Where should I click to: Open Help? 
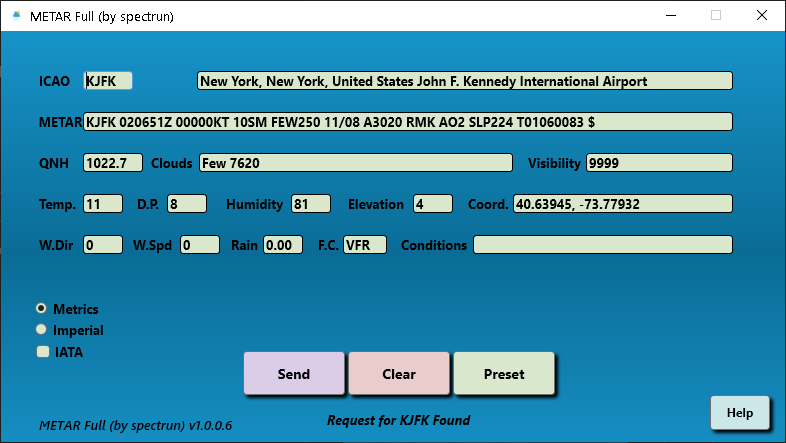pos(740,413)
